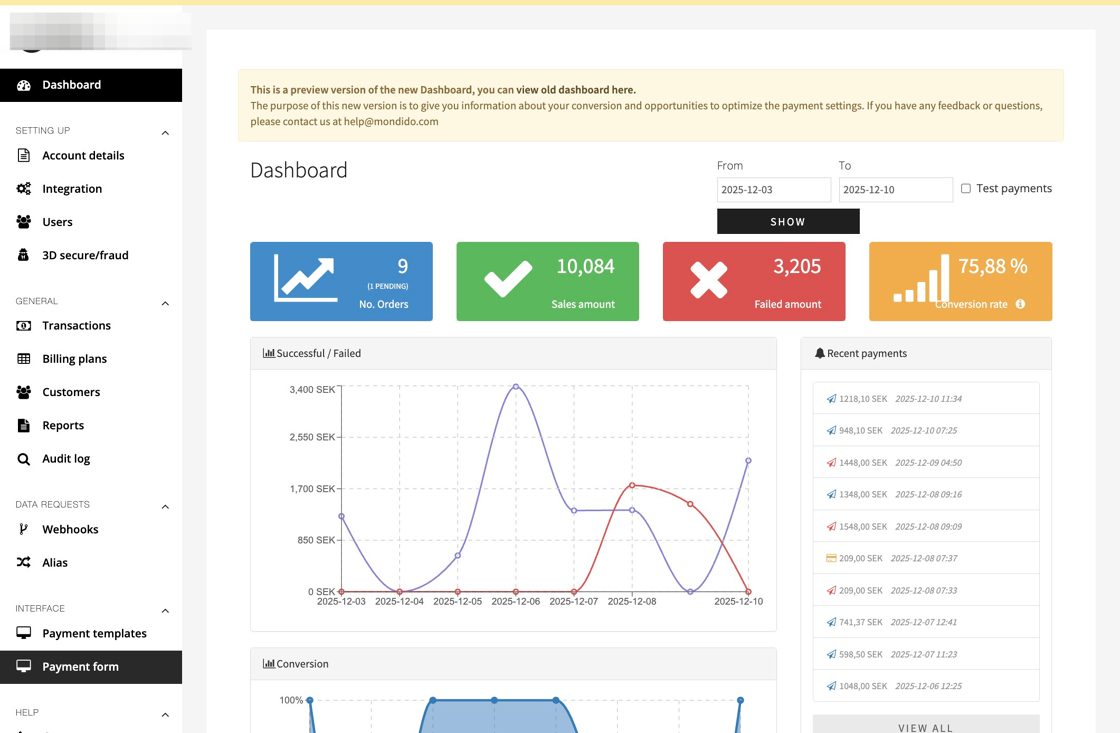Click the Transactions money icon
This screenshot has width=1120, height=733.
[24, 326]
